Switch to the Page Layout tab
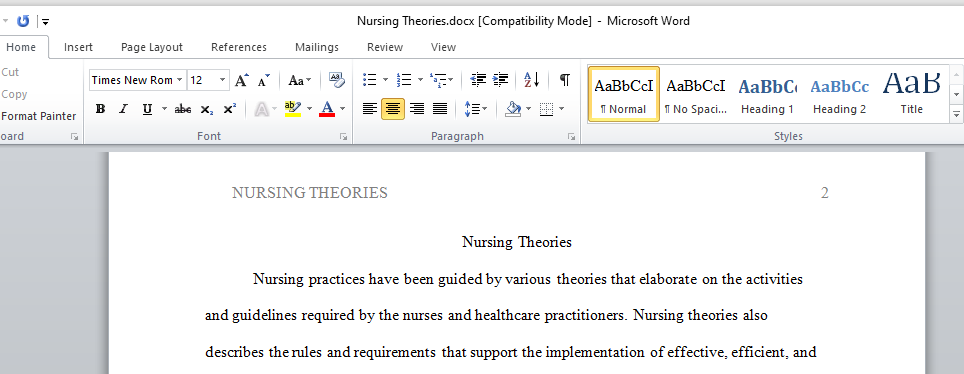This screenshot has height=374, width=964. pyautogui.click(x=152, y=47)
